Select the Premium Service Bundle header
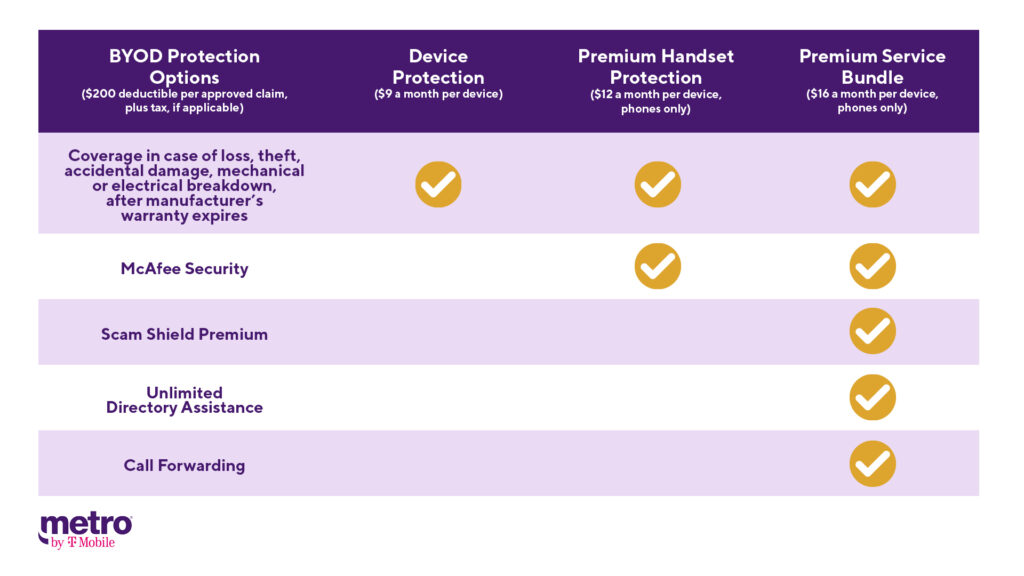1024x576 pixels. point(872,67)
